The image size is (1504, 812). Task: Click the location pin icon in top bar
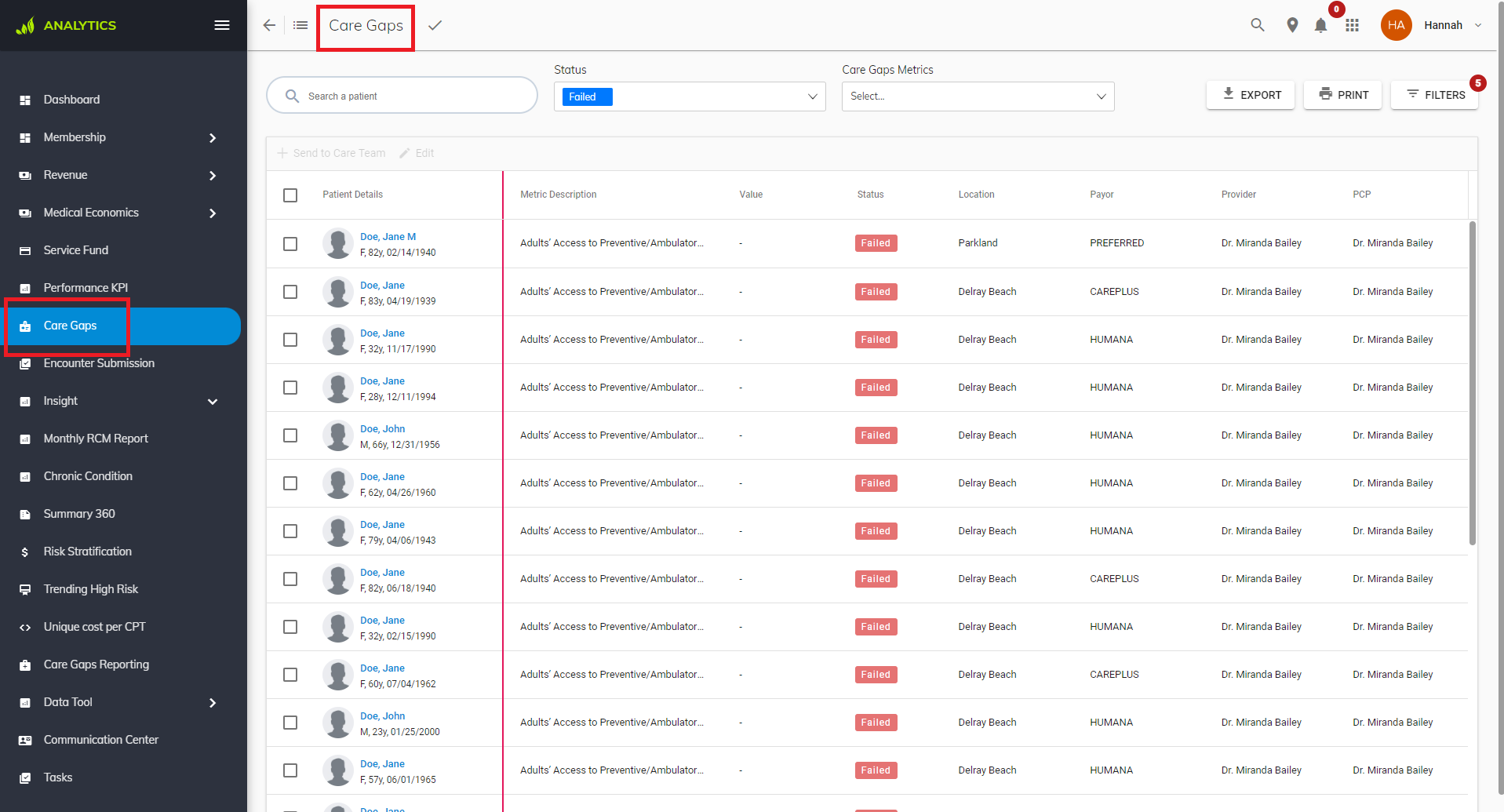(x=1292, y=25)
